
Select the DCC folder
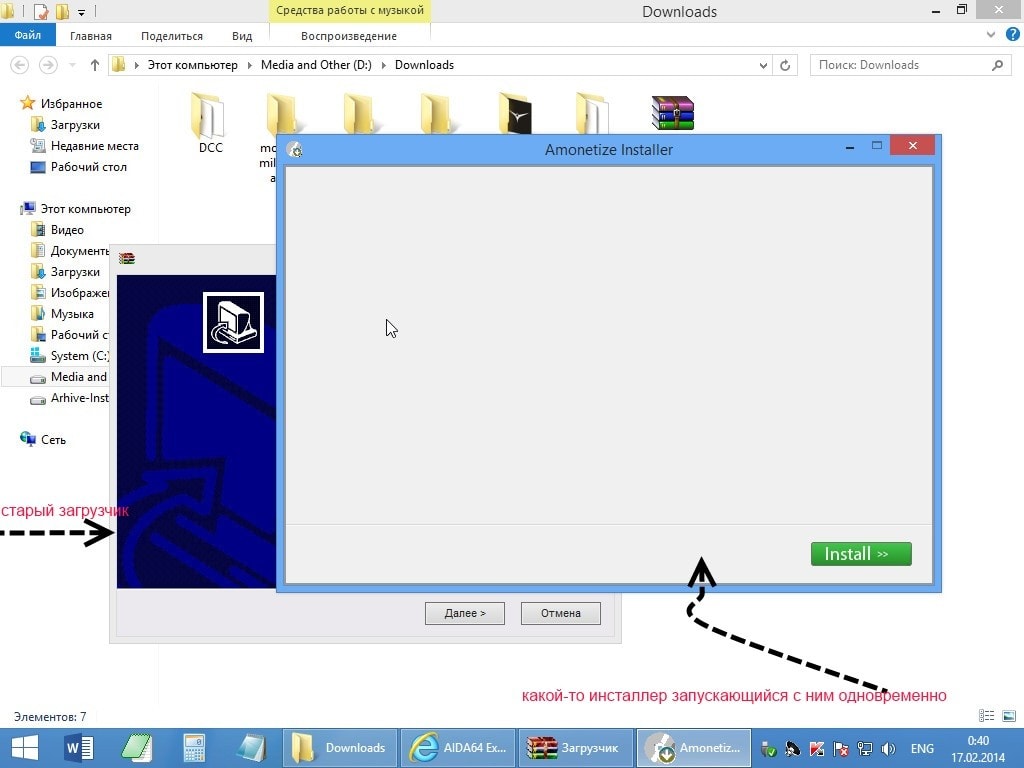coord(210,124)
